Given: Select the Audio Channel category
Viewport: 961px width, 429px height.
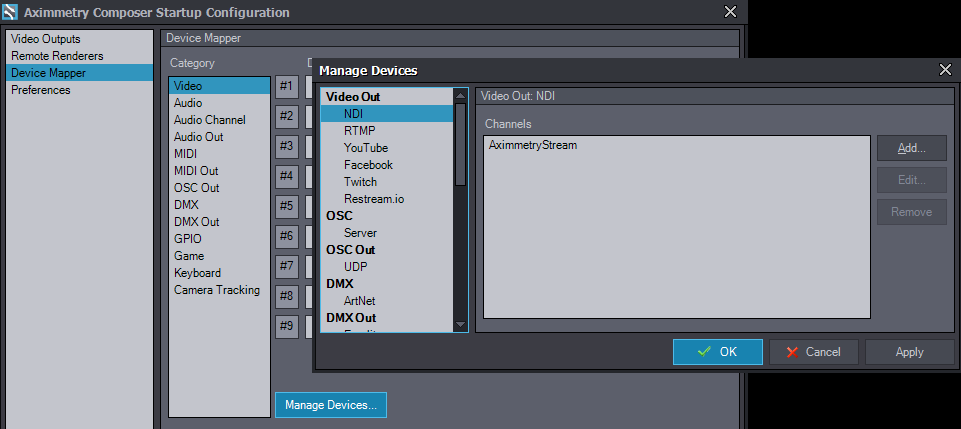Looking at the screenshot, I should pyautogui.click(x=219, y=120).
